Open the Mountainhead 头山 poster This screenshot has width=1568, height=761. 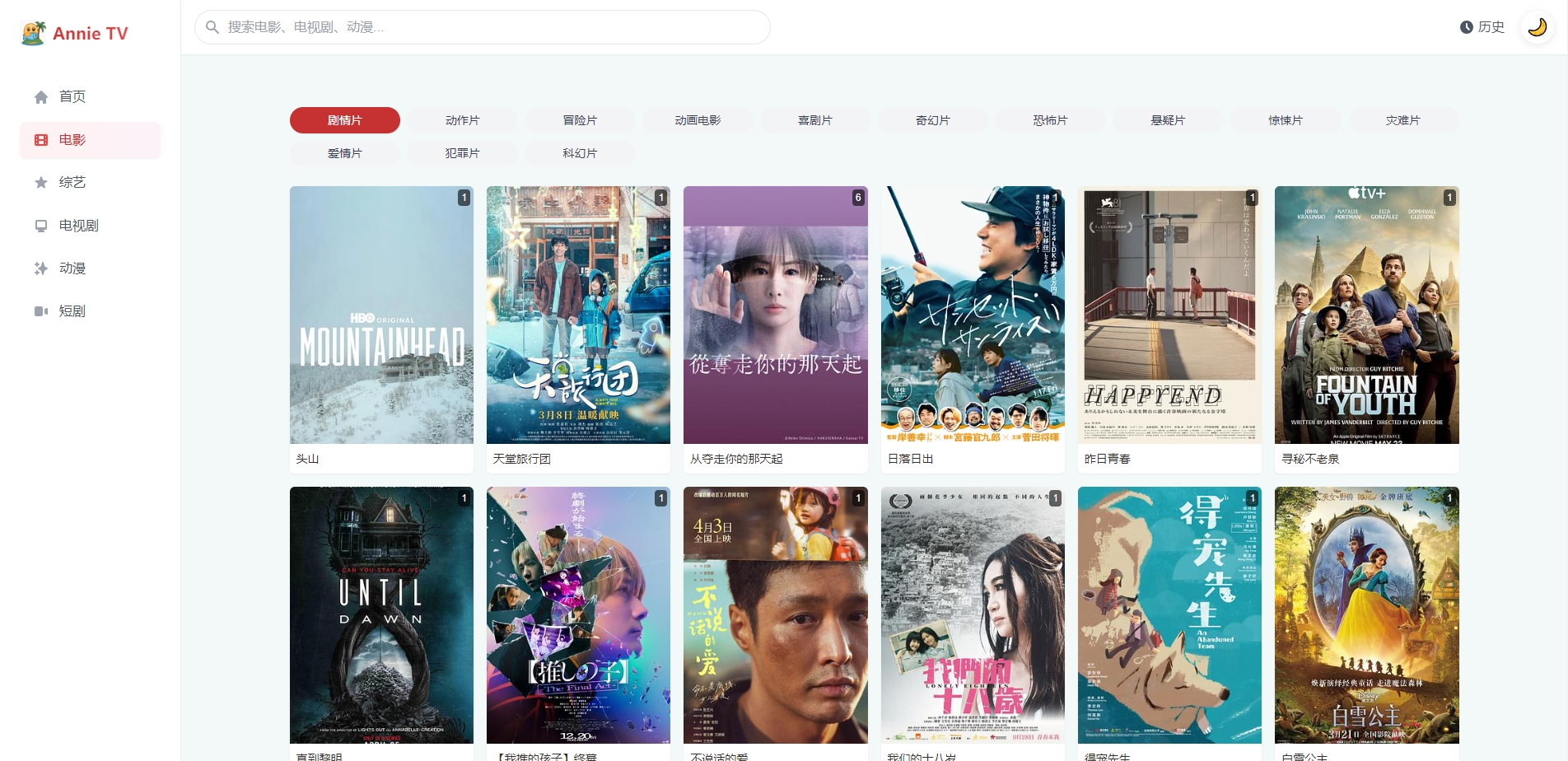[x=382, y=315]
